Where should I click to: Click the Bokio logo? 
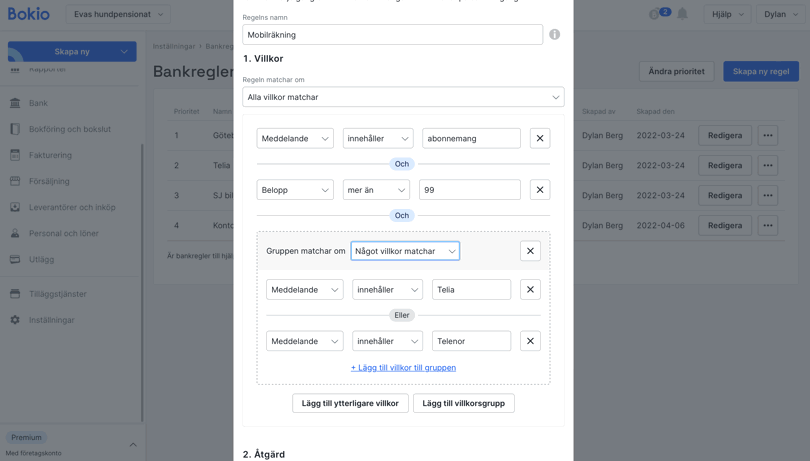click(28, 14)
